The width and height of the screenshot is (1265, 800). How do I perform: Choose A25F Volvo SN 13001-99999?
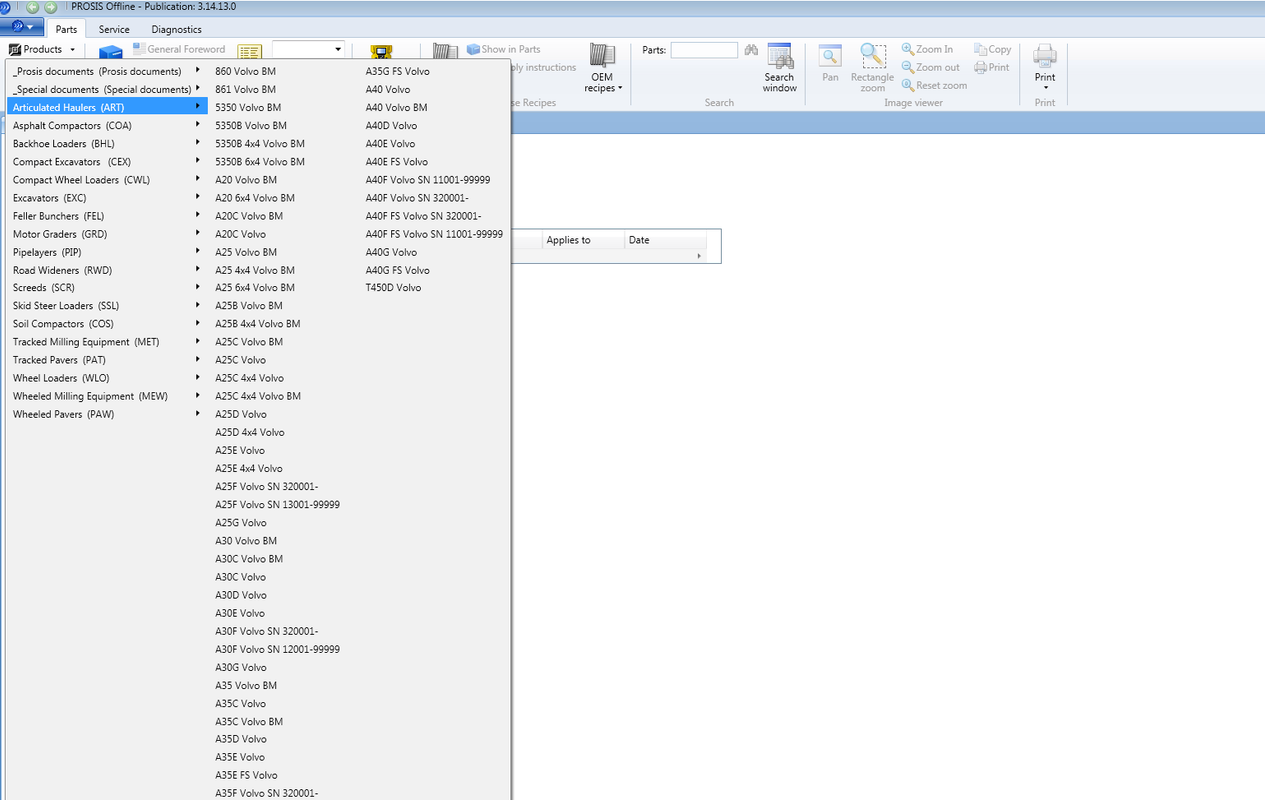tap(278, 505)
